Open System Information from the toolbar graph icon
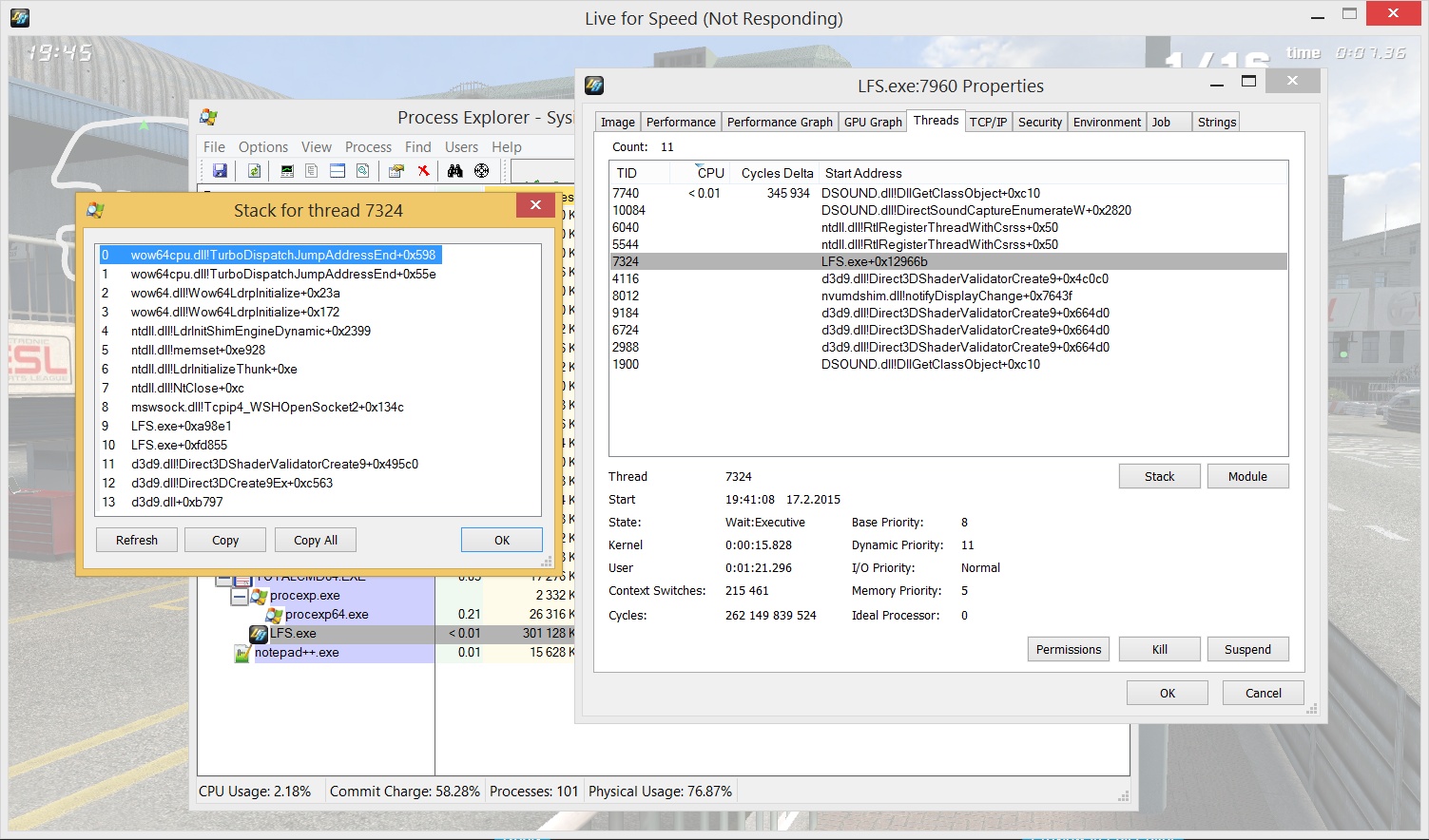The width and height of the screenshot is (1429, 840). (287, 171)
